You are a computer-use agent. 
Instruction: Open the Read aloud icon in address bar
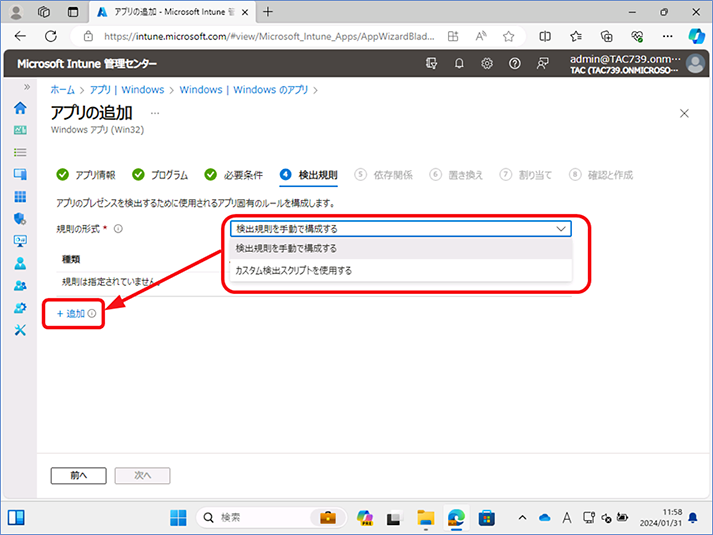481,36
